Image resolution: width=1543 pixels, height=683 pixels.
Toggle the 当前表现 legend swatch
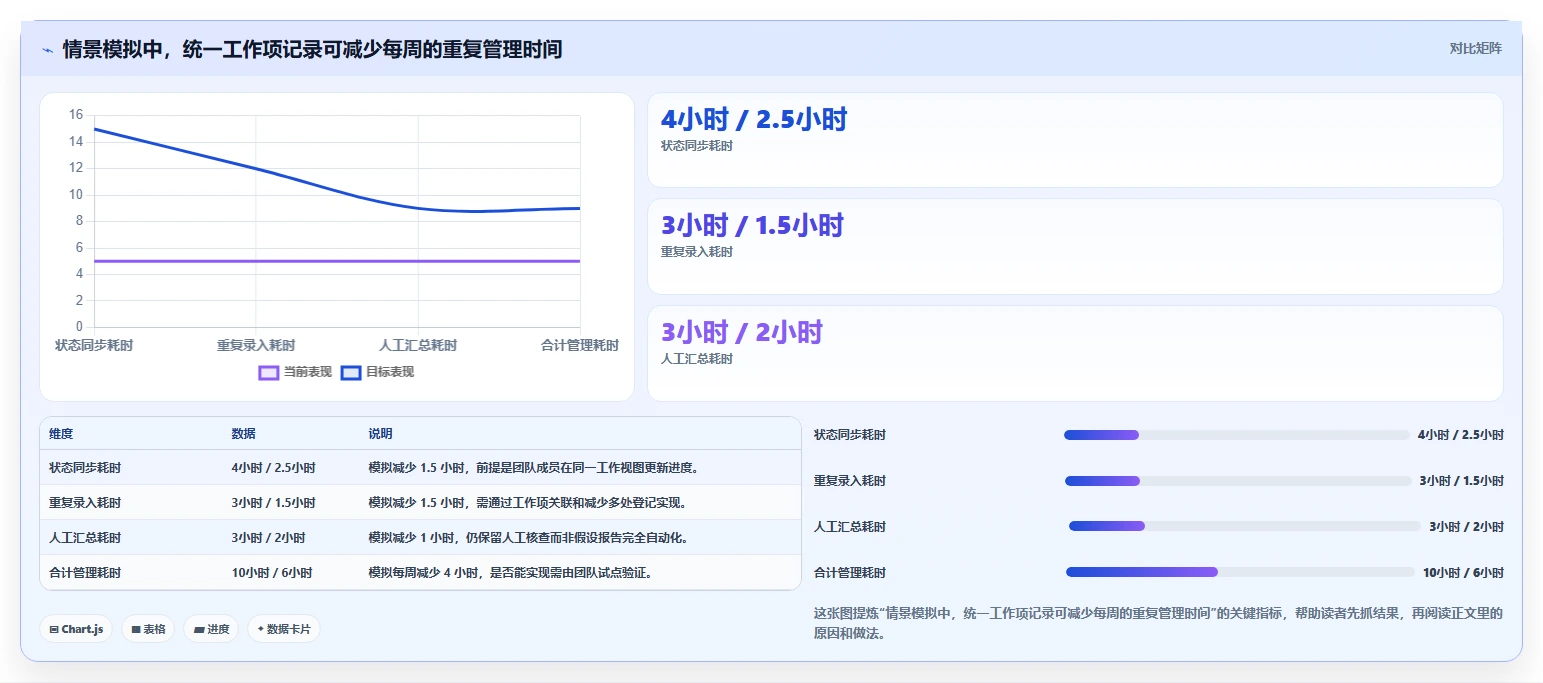268,372
